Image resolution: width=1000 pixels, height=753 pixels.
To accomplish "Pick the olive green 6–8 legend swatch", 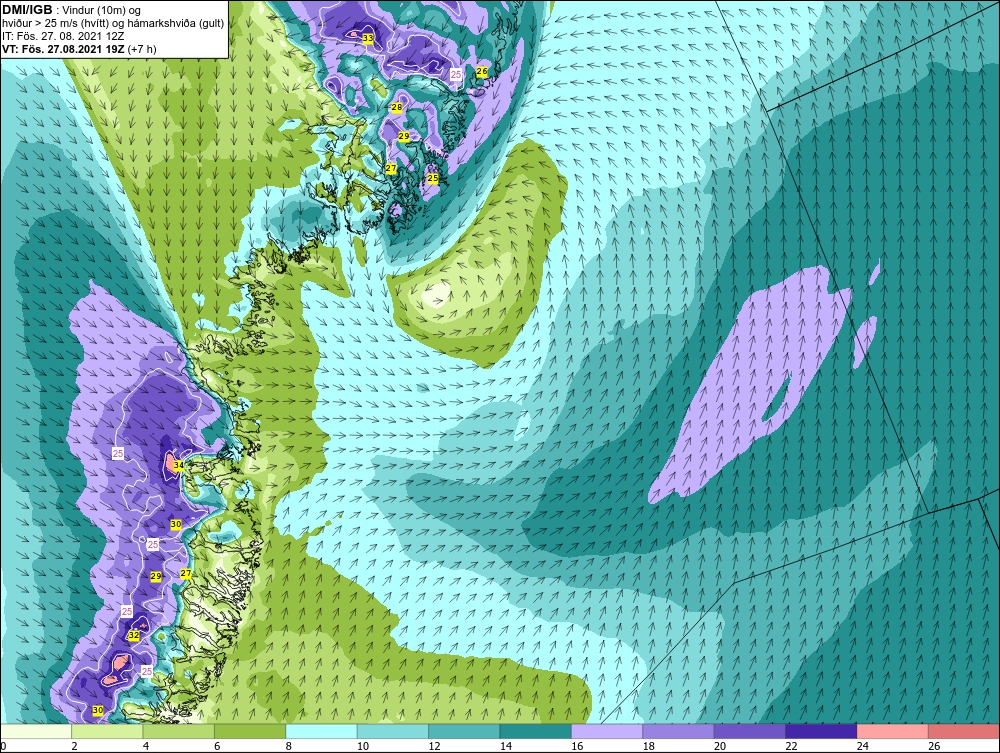I will pos(250,731).
